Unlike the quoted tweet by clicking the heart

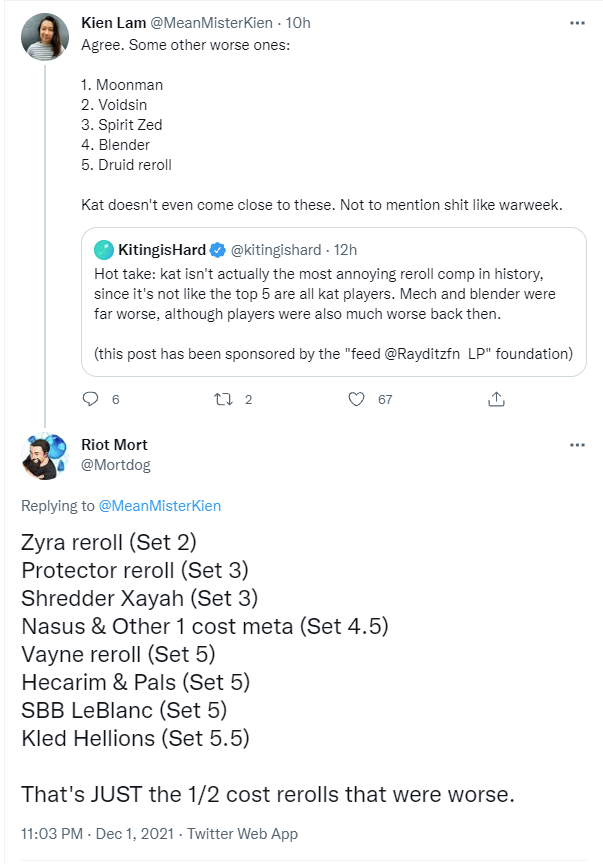tap(356, 399)
